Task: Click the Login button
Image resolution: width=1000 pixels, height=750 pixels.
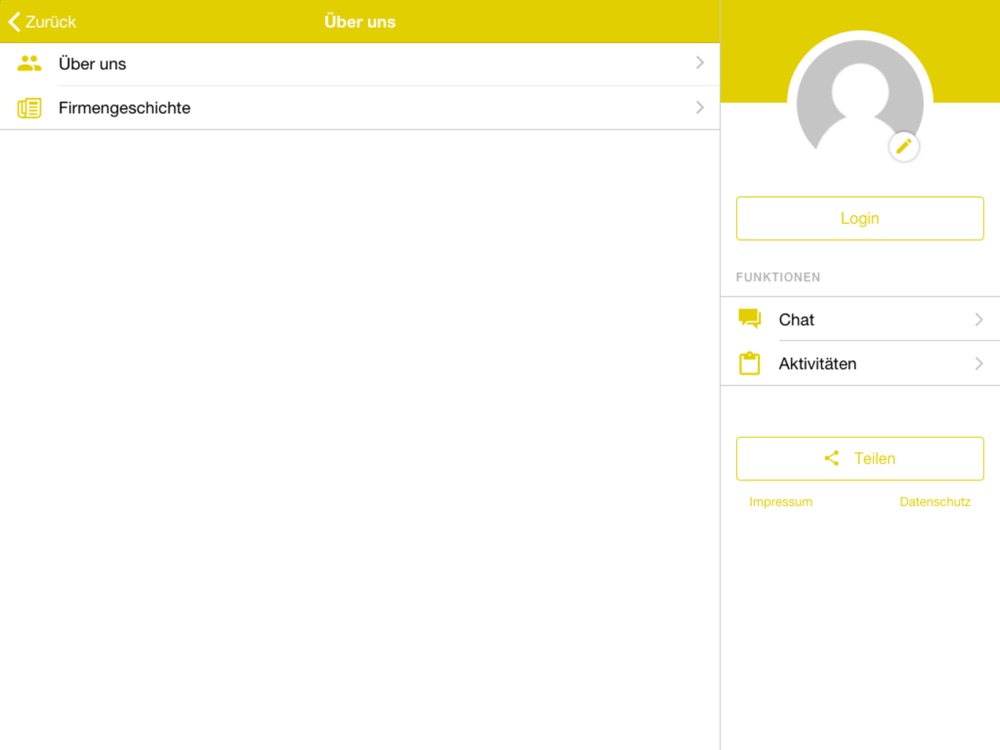Action: [x=860, y=218]
